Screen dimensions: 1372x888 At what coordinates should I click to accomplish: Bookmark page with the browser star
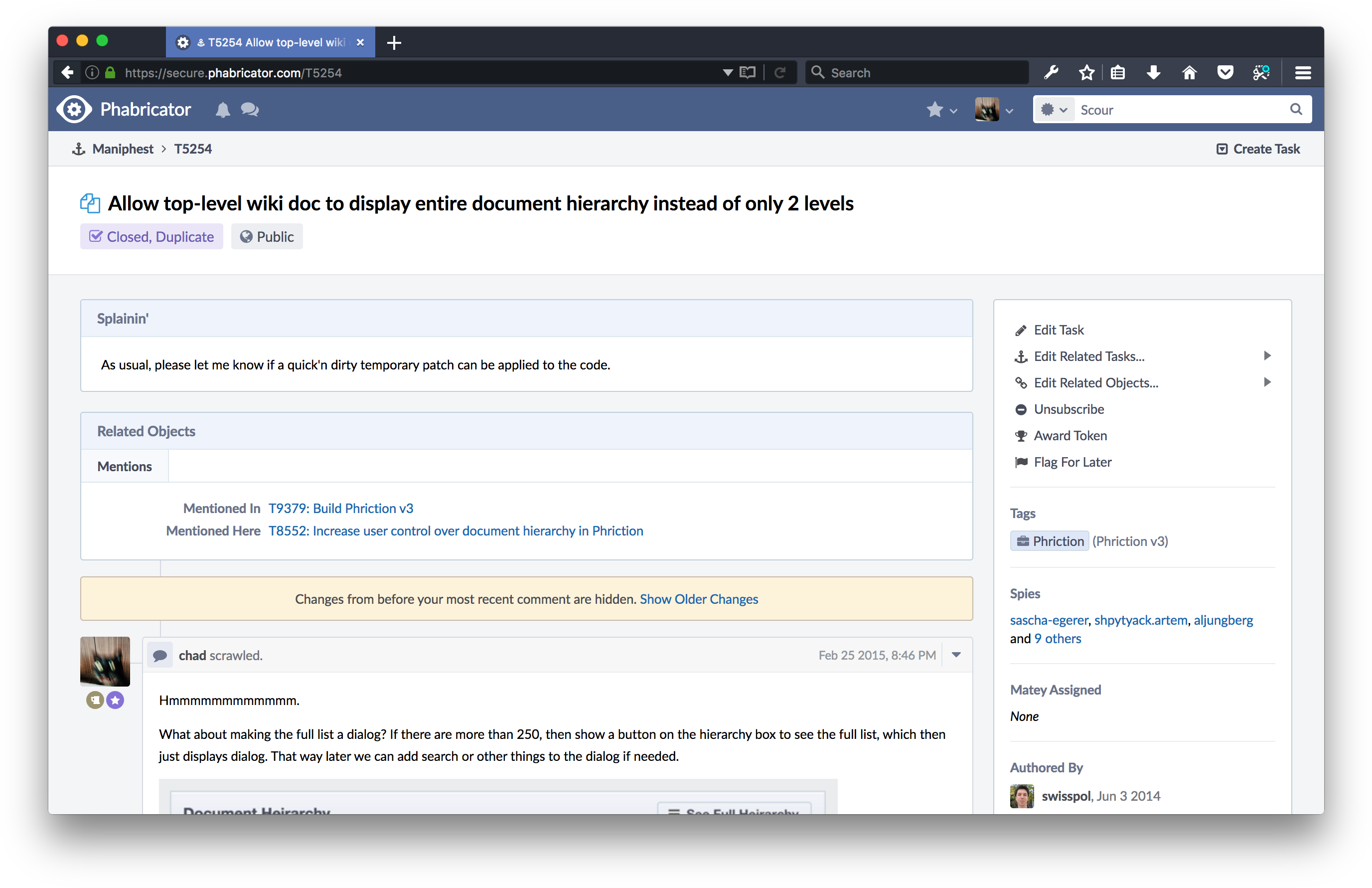[1086, 73]
